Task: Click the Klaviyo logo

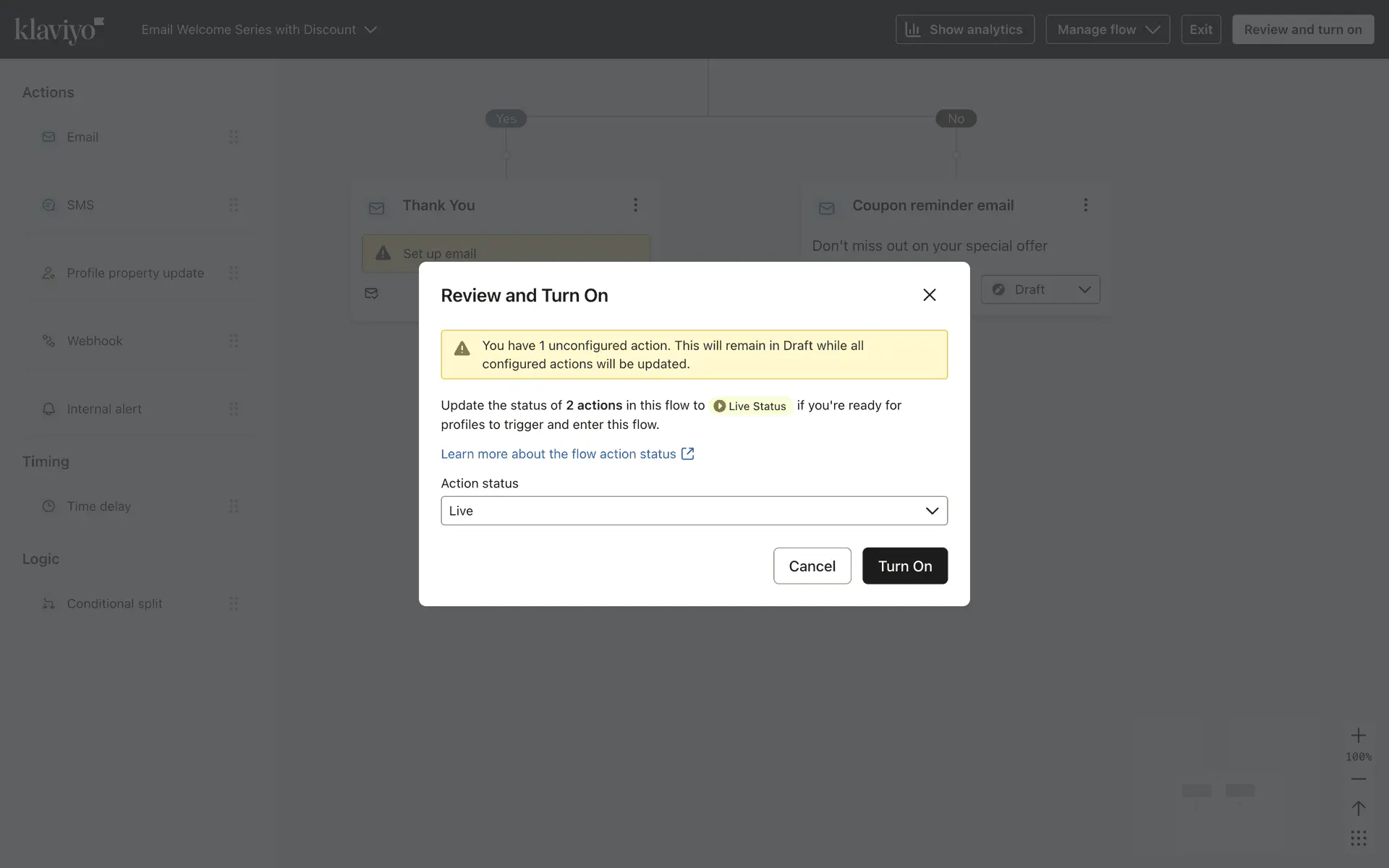Action: click(x=59, y=30)
